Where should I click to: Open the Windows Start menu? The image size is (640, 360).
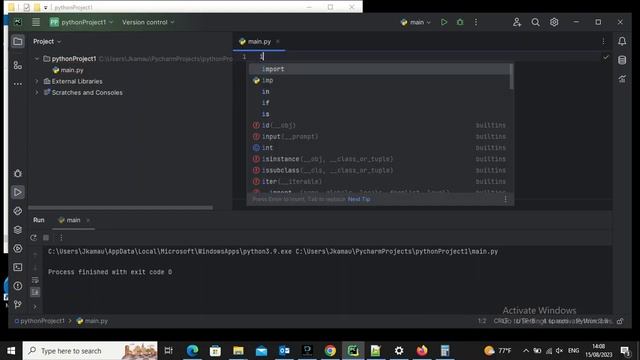(11, 351)
